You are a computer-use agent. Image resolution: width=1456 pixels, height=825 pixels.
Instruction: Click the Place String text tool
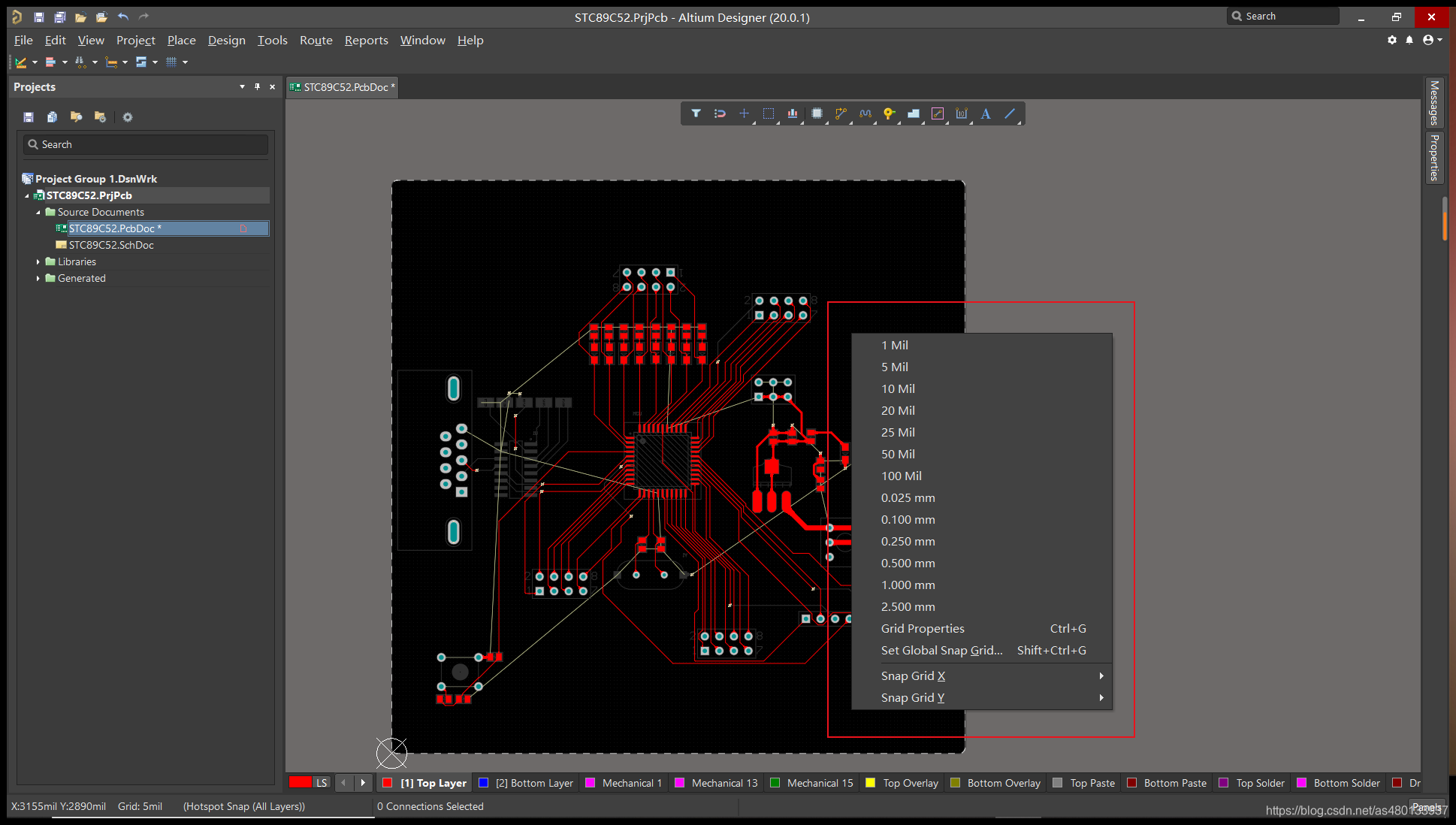pos(986,113)
